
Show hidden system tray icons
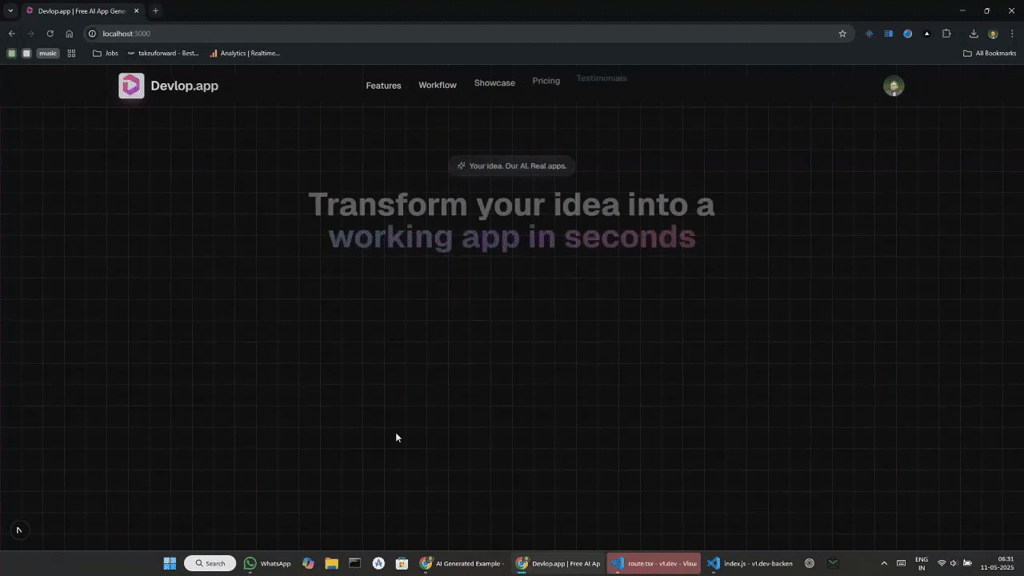point(884,563)
